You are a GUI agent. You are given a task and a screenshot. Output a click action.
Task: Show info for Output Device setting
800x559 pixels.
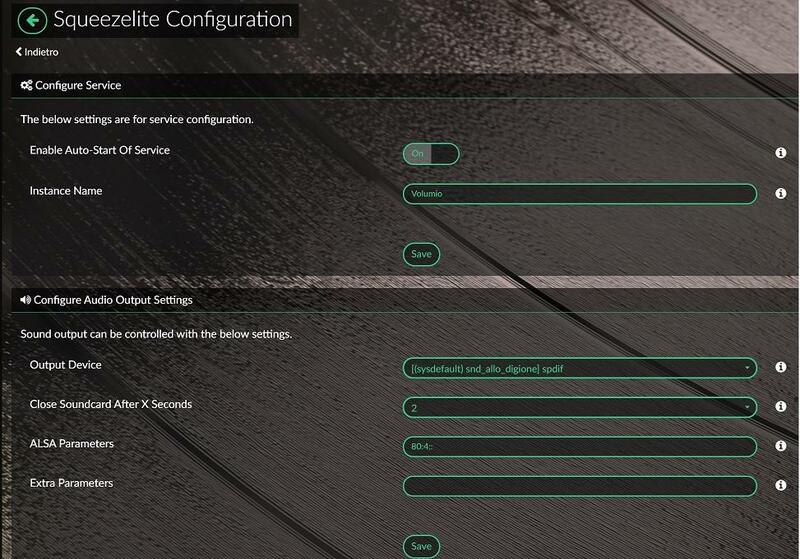pyautogui.click(x=781, y=368)
